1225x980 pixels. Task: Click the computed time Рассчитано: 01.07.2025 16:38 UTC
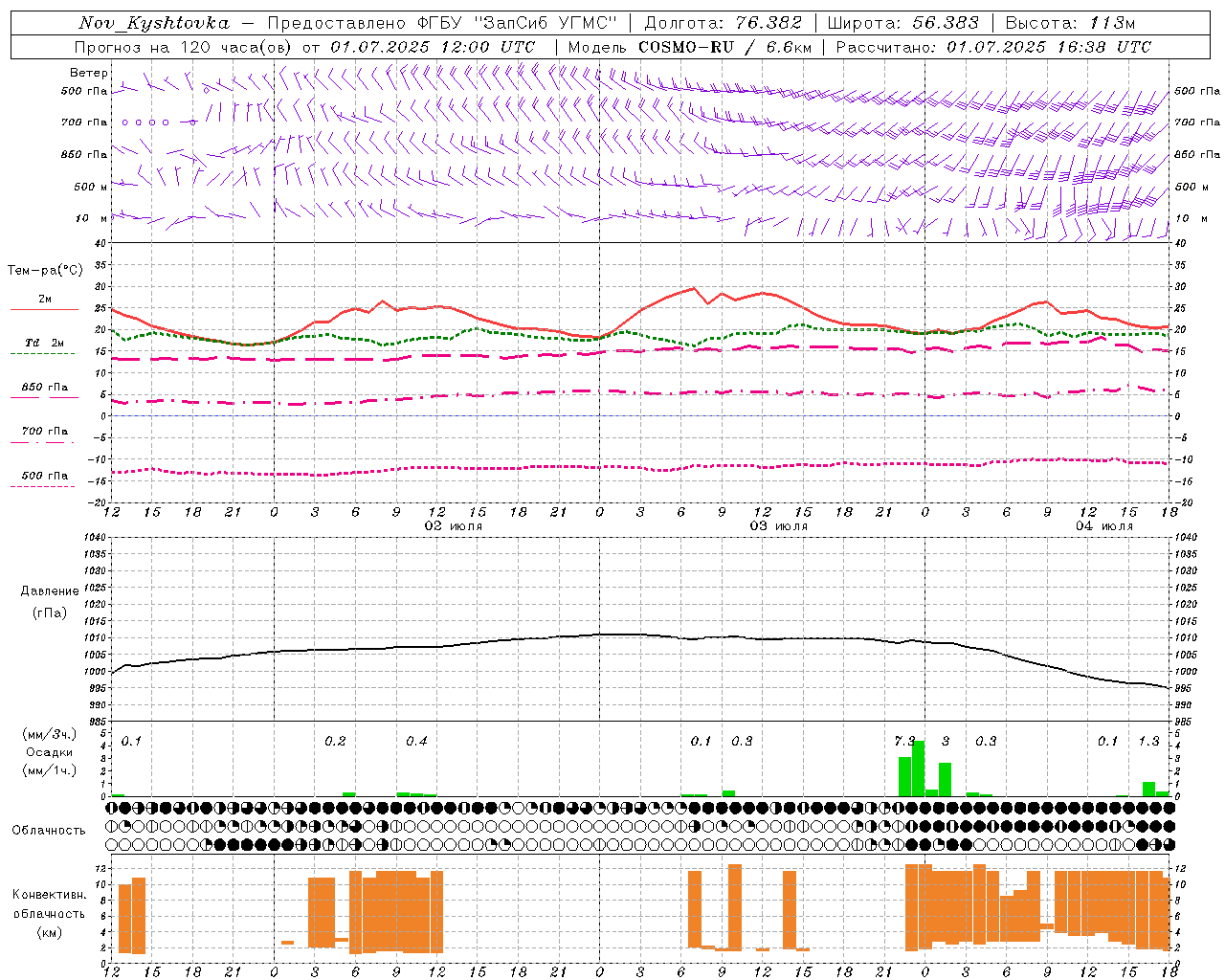click(993, 47)
